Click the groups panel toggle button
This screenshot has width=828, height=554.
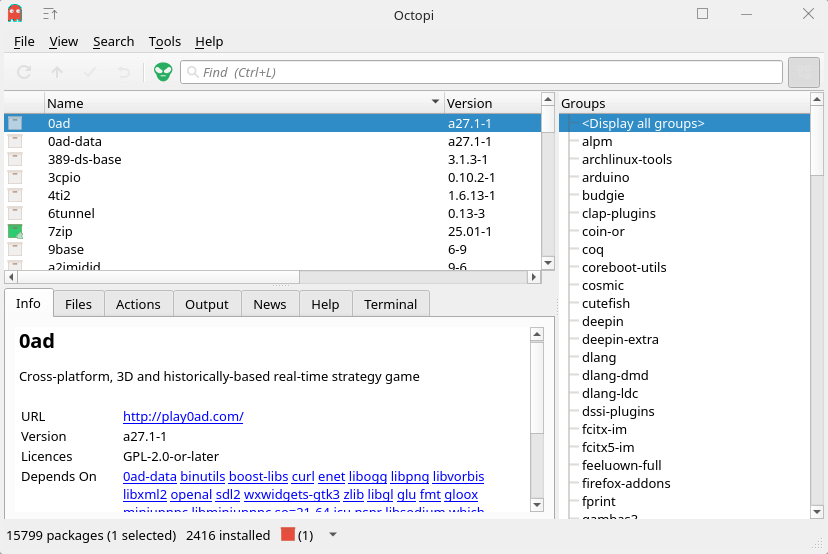pyautogui.click(x=804, y=72)
